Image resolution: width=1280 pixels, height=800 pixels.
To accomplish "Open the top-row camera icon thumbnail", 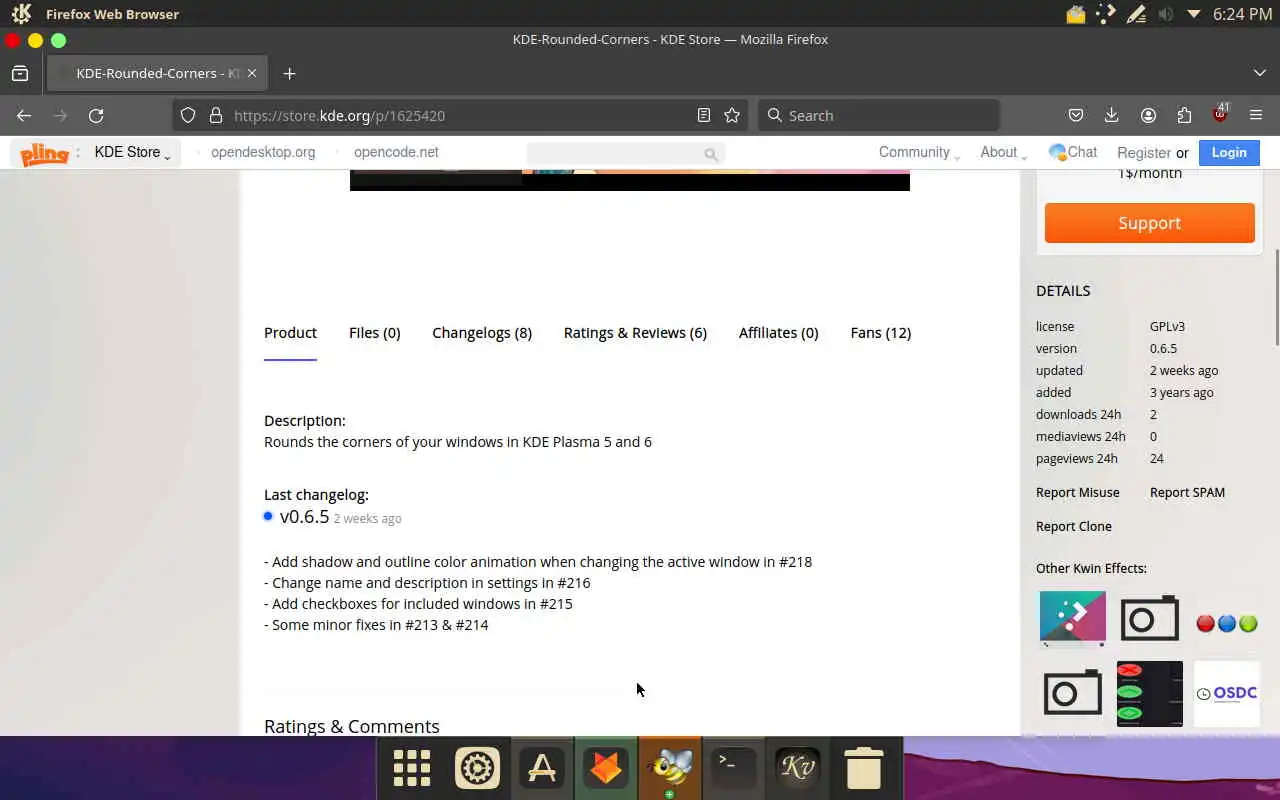I will tap(1150, 619).
